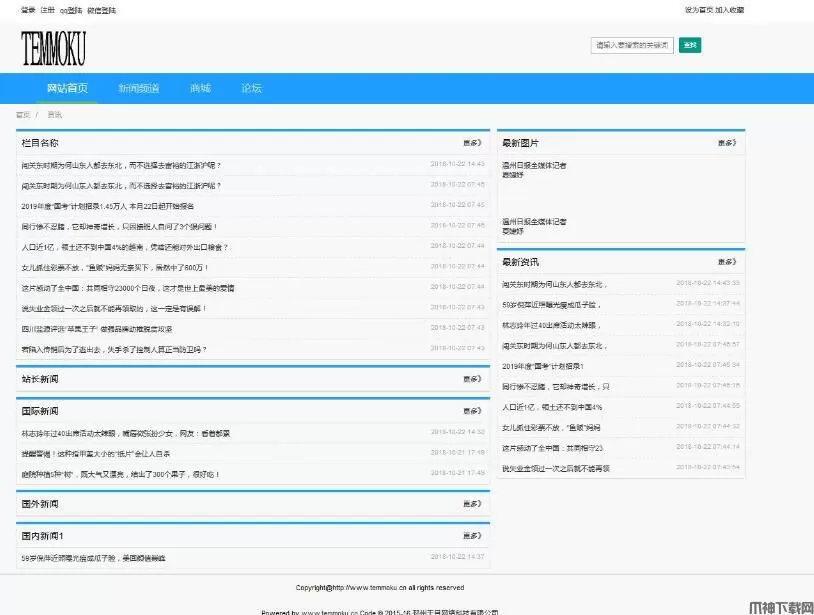Go to the 论坛 navigation item
The width and height of the screenshot is (814, 615).
pos(251,88)
